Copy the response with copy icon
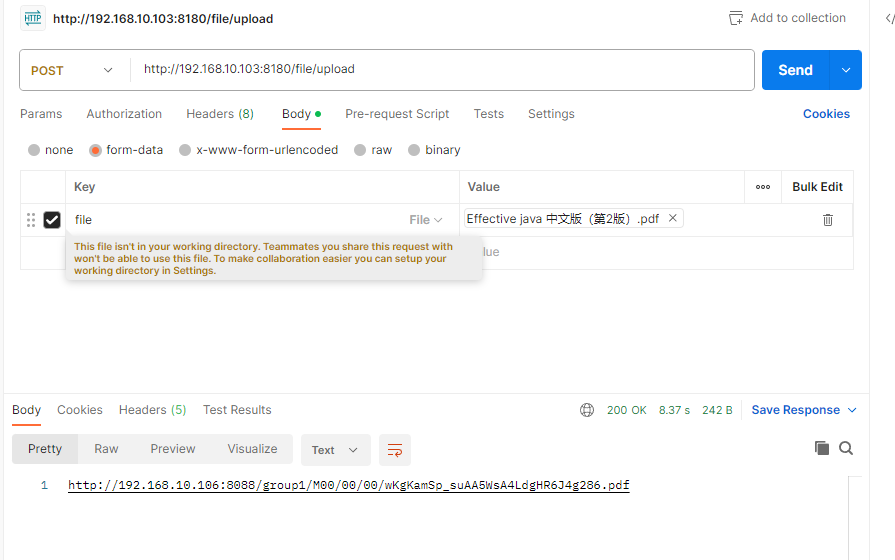895x560 pixels. pyautogui.click(x=821, y=448)
